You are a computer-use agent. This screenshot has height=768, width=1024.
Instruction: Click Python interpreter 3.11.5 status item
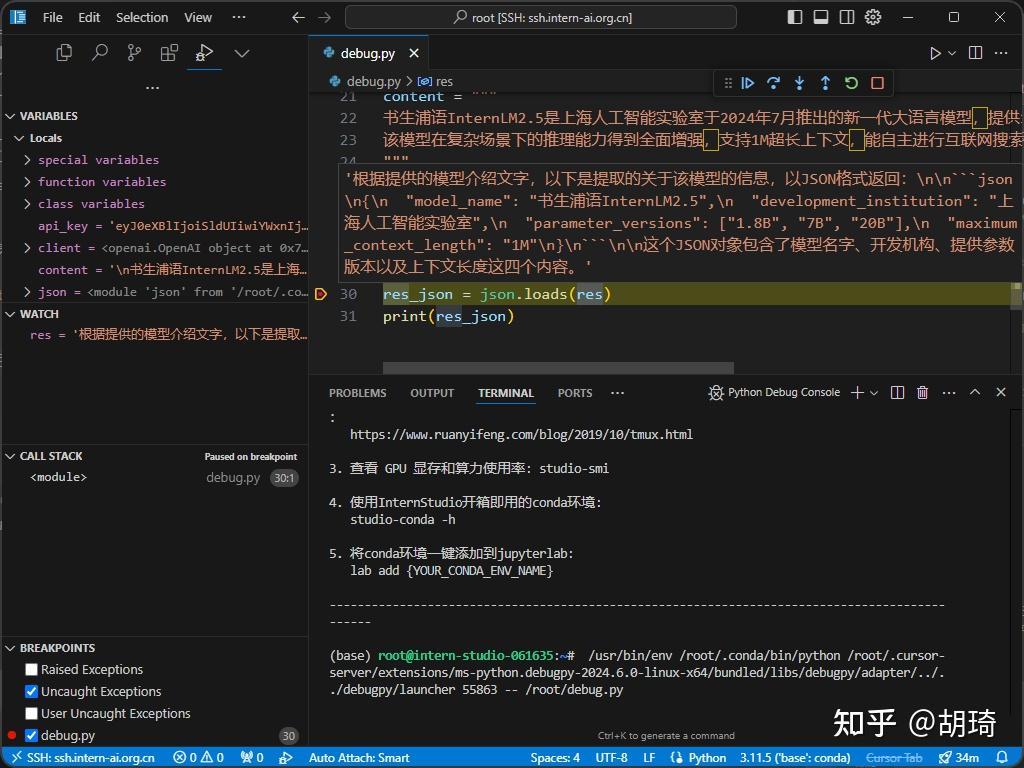point(795,758)
